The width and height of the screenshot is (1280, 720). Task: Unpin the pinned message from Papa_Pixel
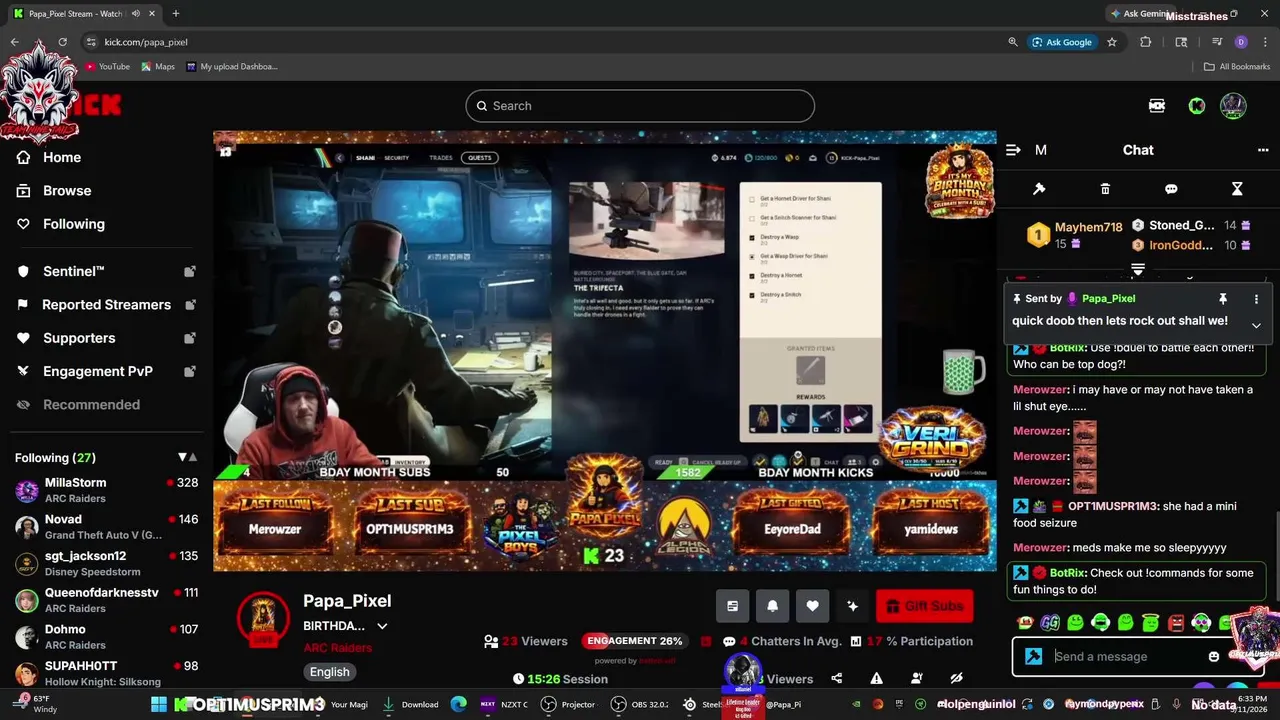1222,299
